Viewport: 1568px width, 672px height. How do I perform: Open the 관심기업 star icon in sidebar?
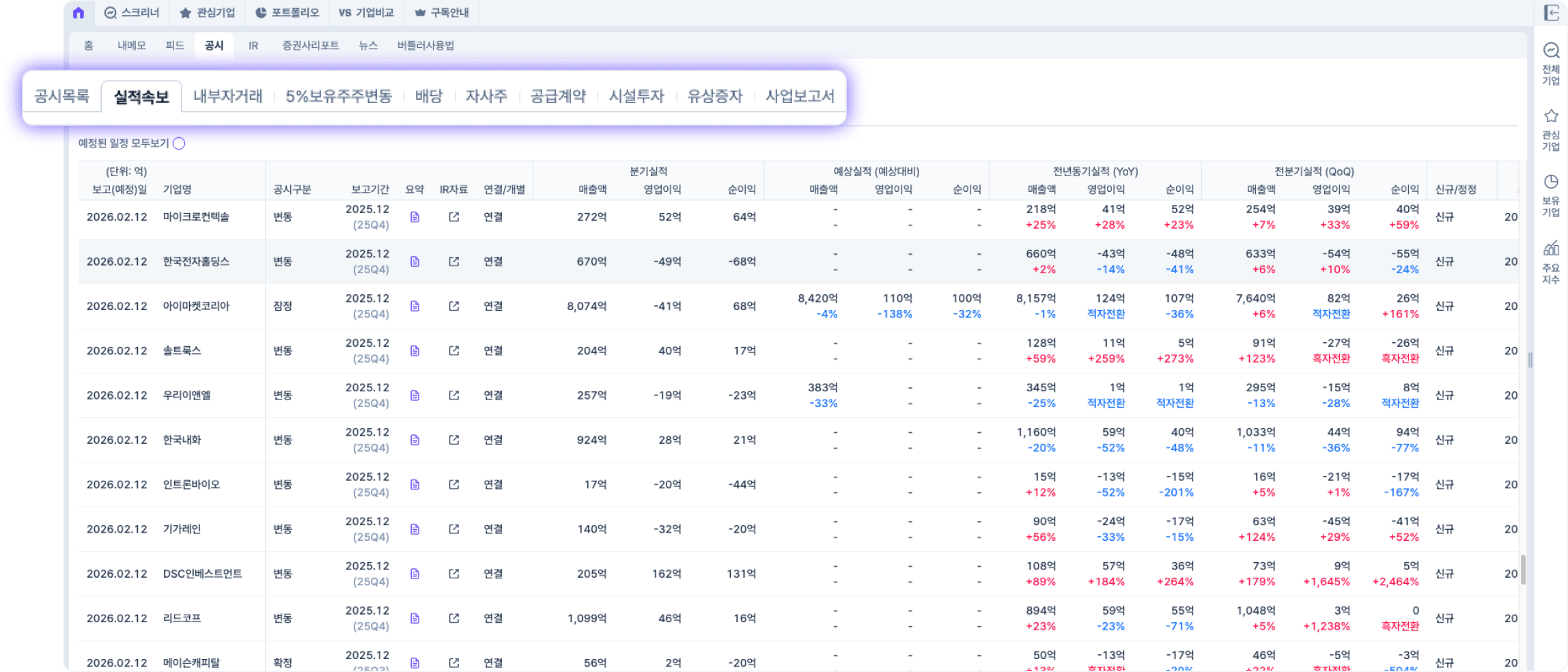tap(1551, 116)
